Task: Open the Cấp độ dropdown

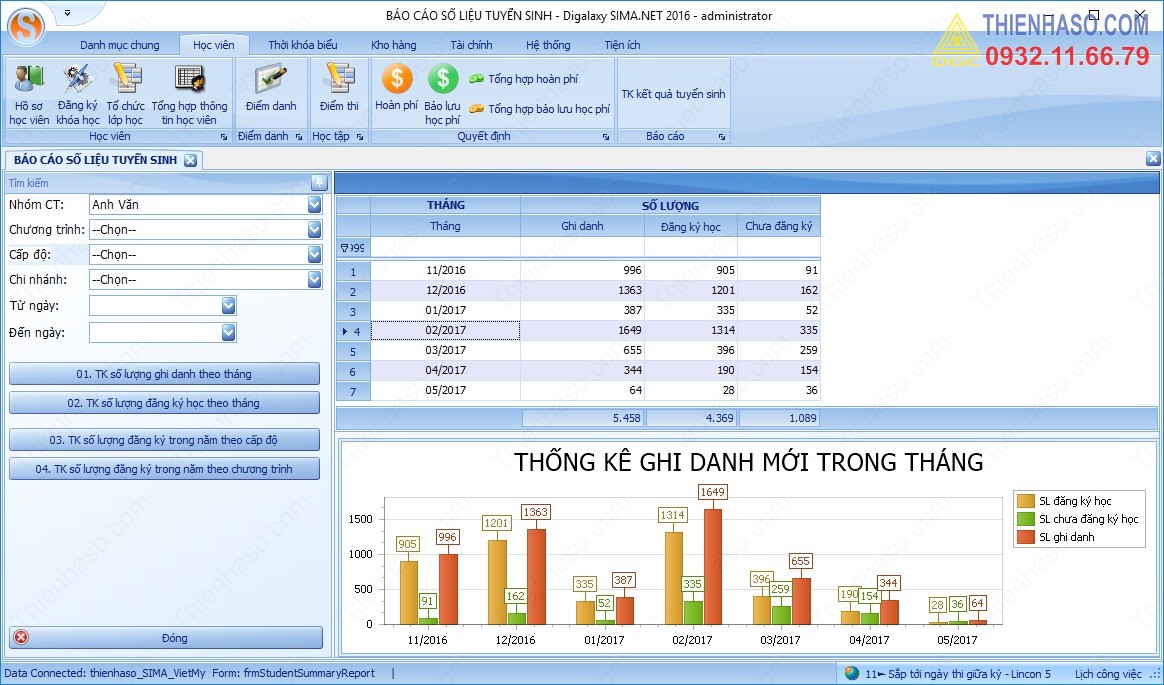Action: click(x=315, y=254)
